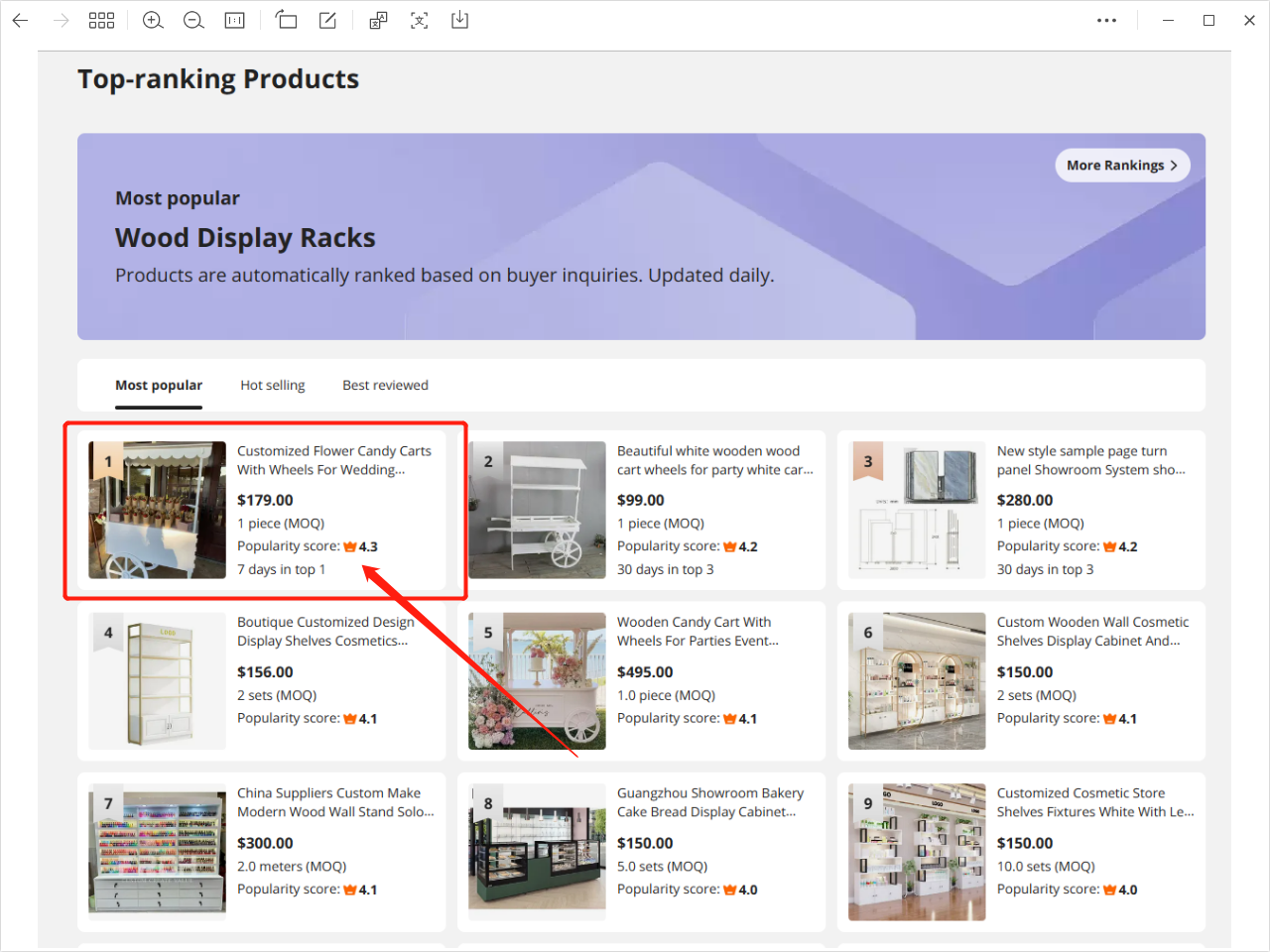Open the three-dots more options menu

1106,20
